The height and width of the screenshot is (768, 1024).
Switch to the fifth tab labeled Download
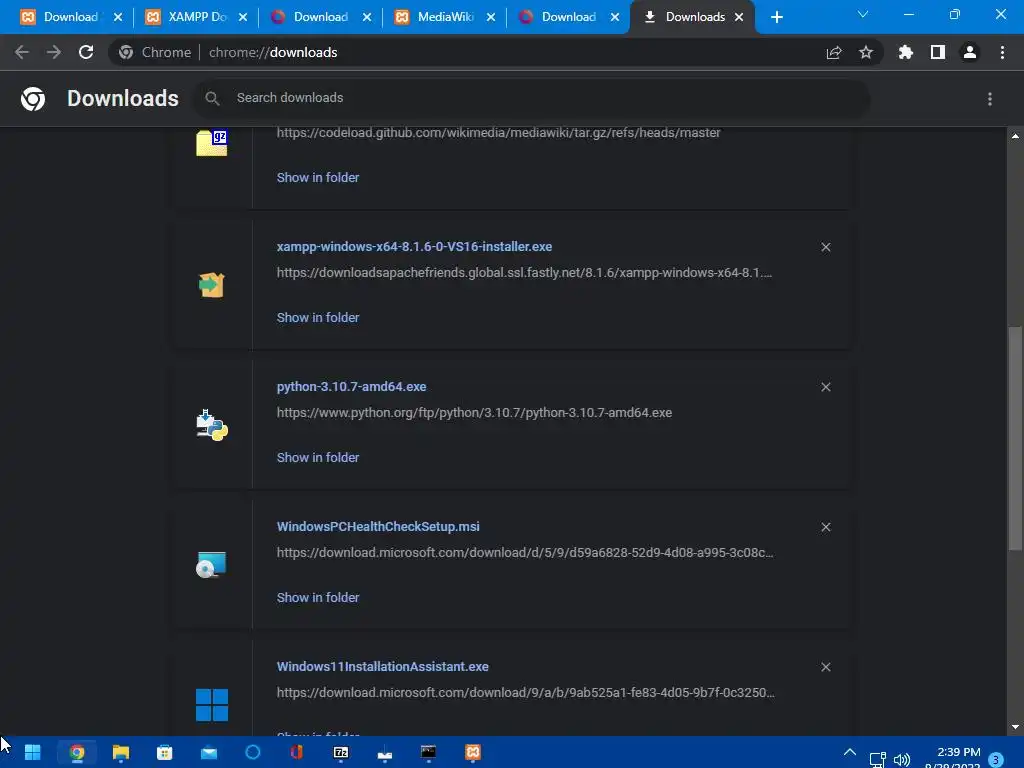[569, 17]
